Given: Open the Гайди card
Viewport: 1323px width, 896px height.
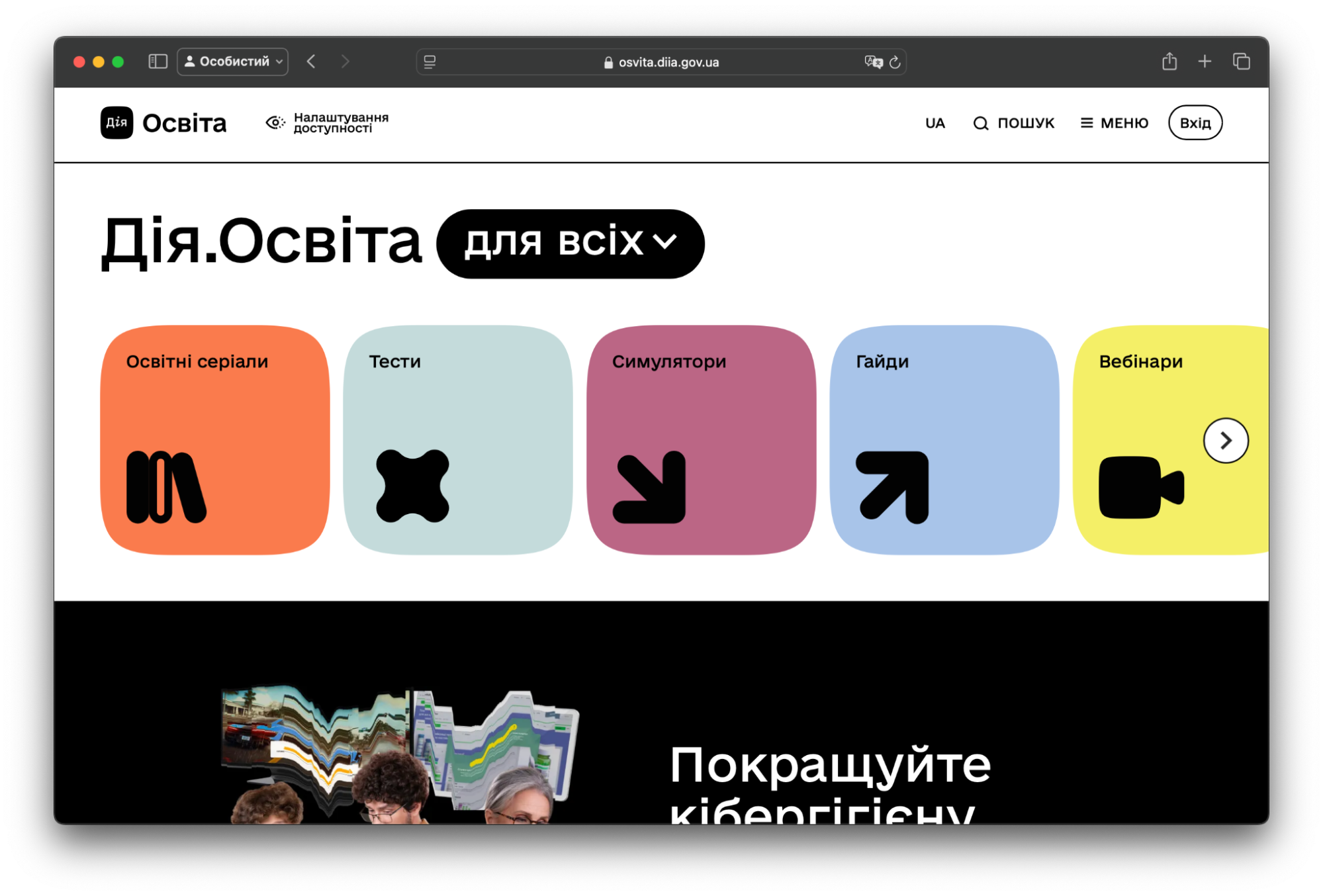Looking at the screenshot, I should [944, 440].
